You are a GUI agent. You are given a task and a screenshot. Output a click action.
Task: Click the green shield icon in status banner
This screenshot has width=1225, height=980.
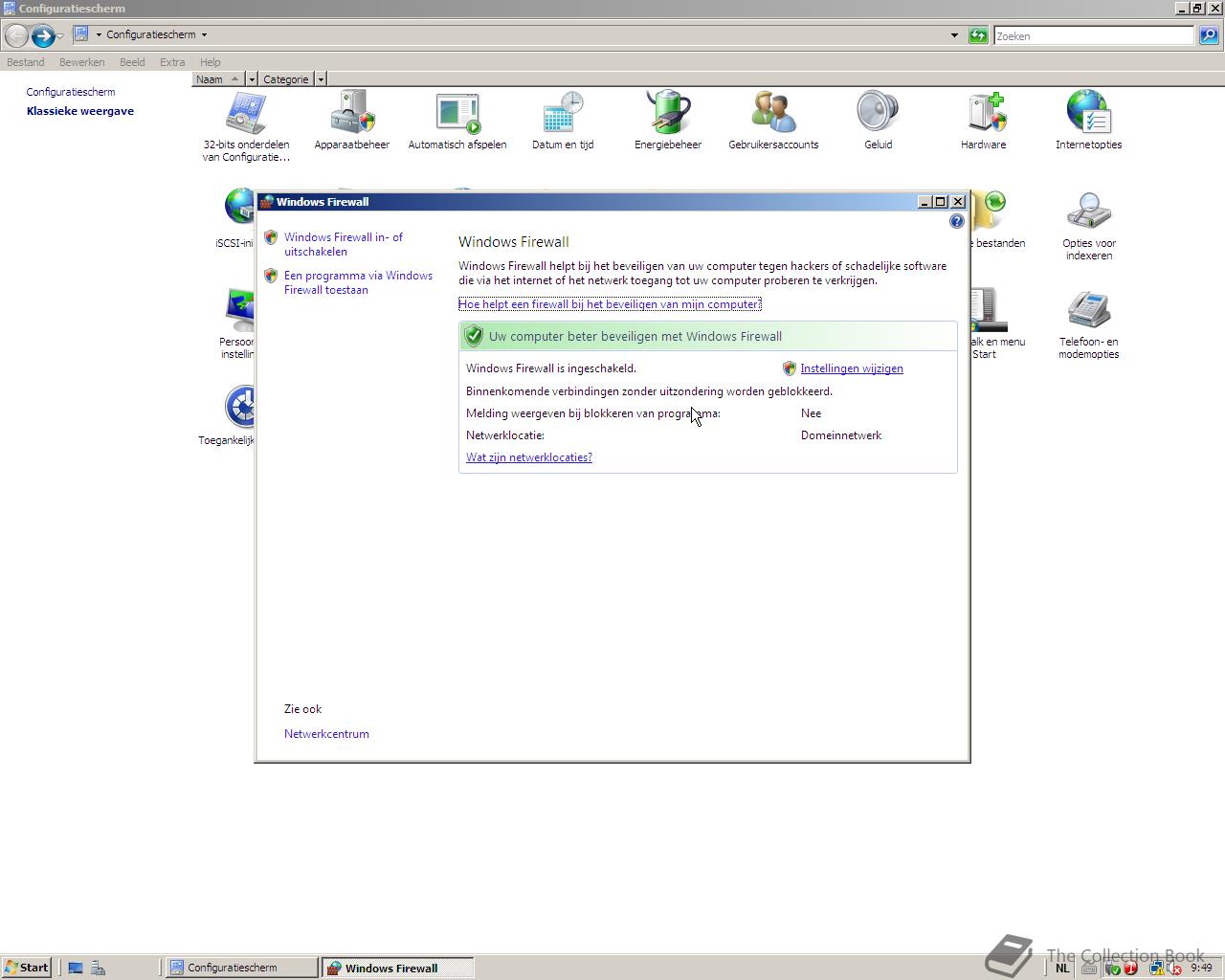point(474,336)
